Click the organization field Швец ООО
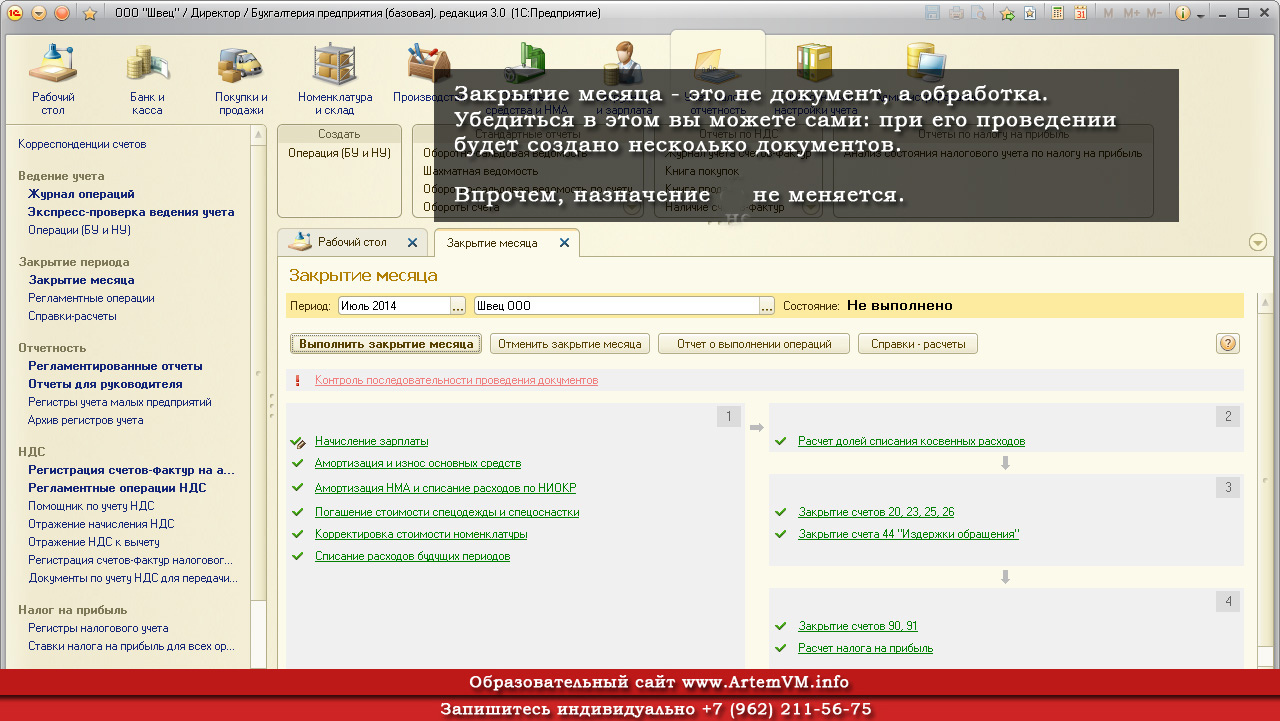This screenshot has width=1280, height=721. click(616, 306)
